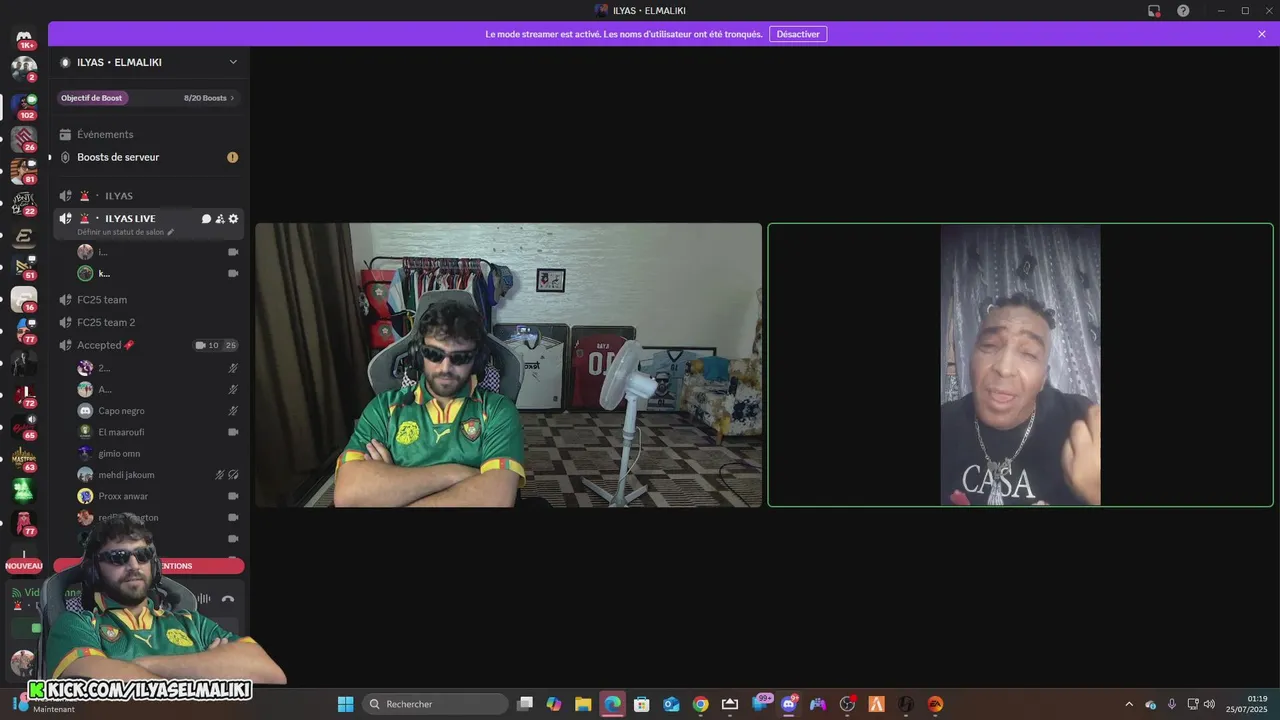Viewport: 1280px width, 720px height.
Task: Click the Désactiver streamer mode button
Action: tap(798, 34)
